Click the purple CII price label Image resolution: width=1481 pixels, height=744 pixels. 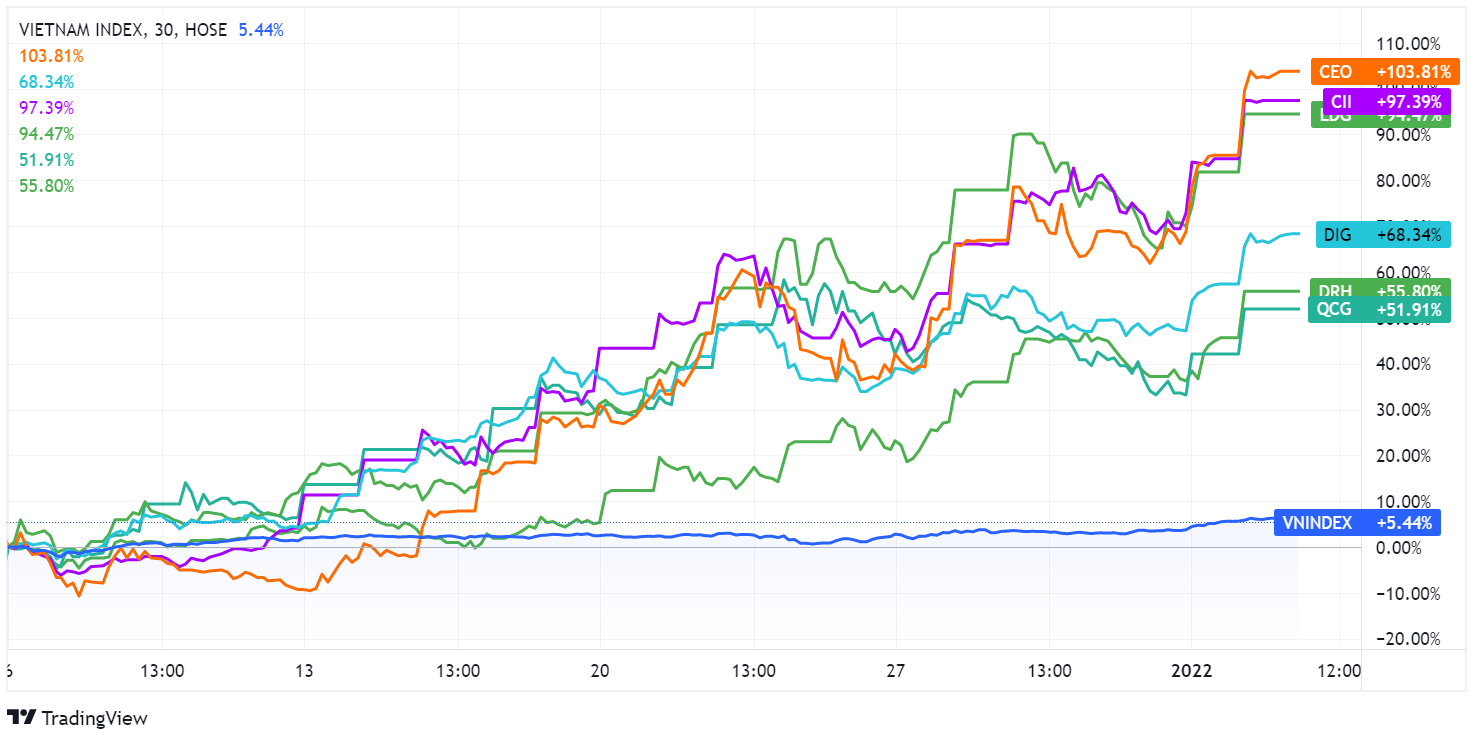[1385, 101]
